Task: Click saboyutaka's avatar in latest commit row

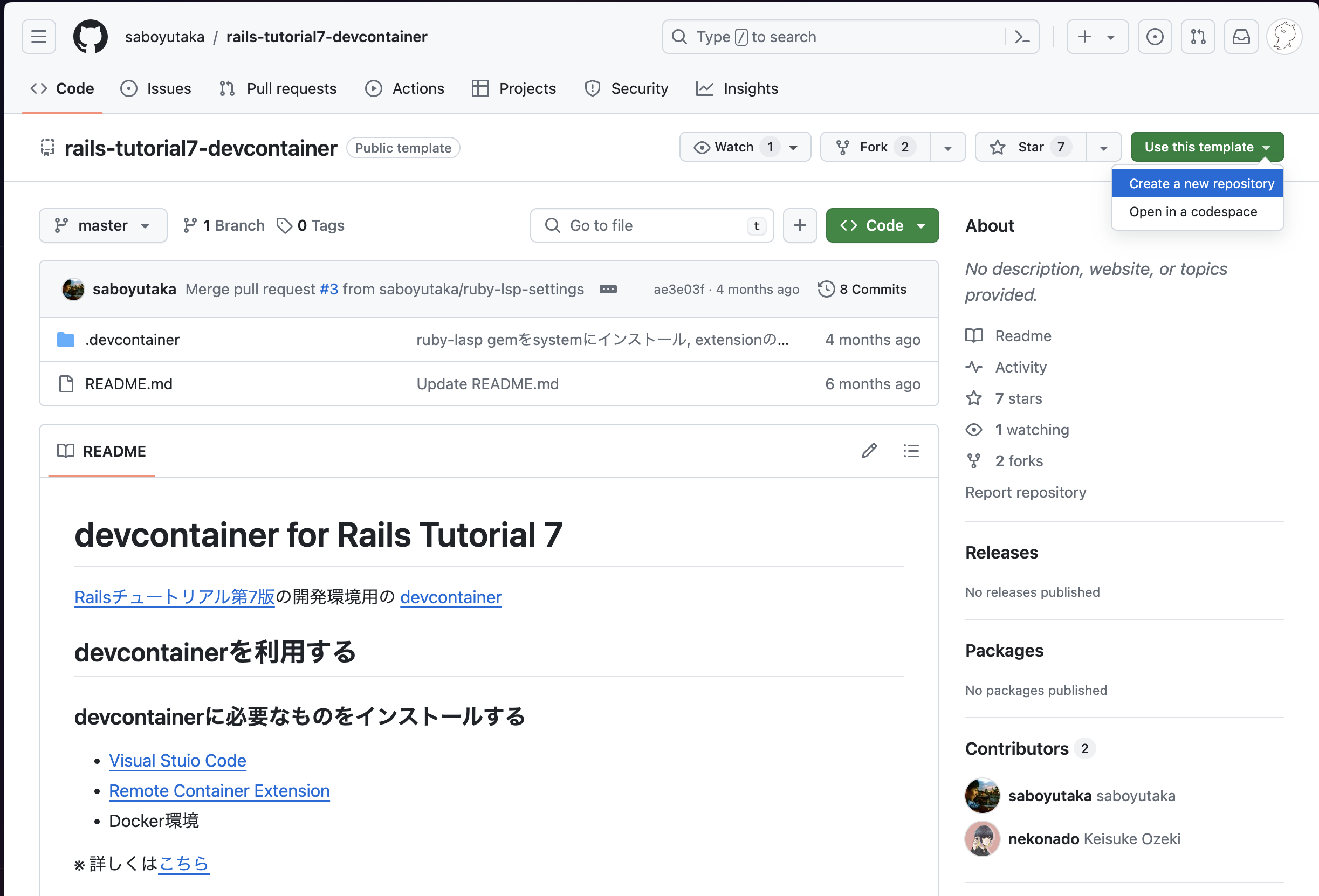Action: coord(73,289)
